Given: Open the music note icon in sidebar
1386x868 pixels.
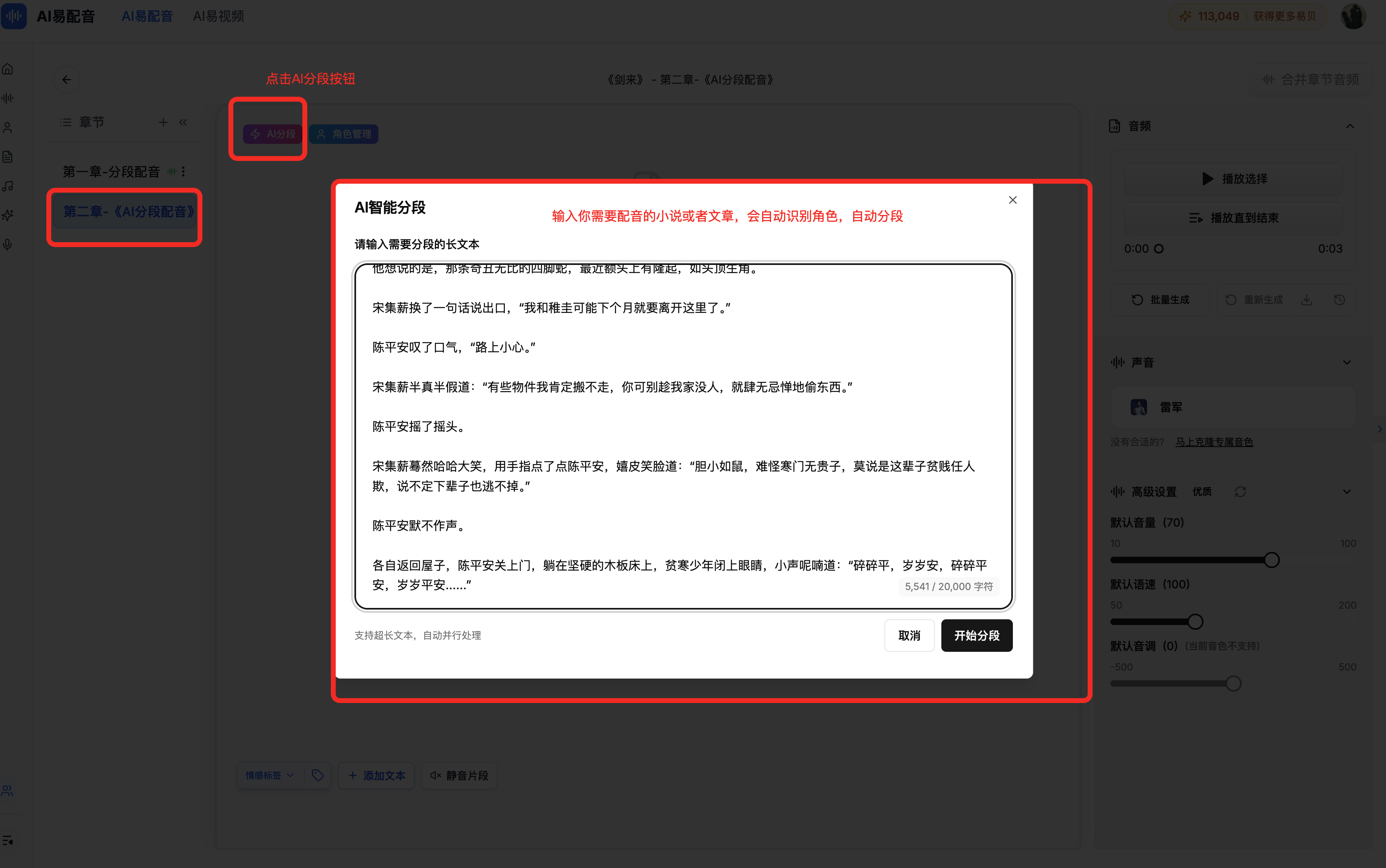Looking at the screenshot, I should [8, 186].
